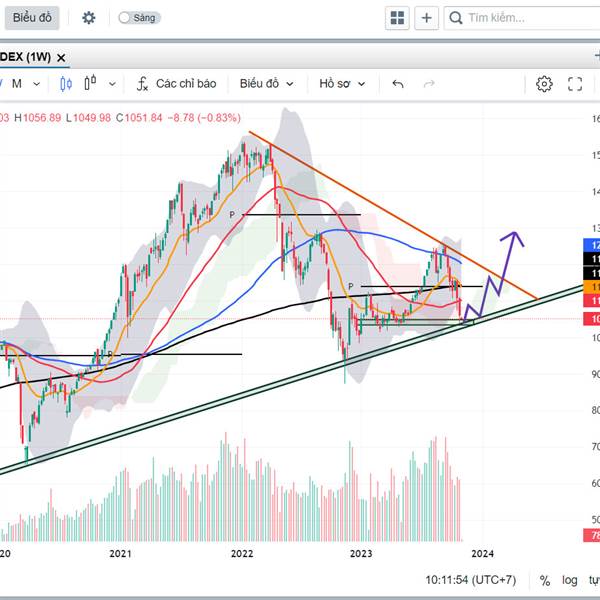Open Các chỉ báo indicators menu
Image resolution: width=600 pixels, height=600 pixels.
point(176,83)
